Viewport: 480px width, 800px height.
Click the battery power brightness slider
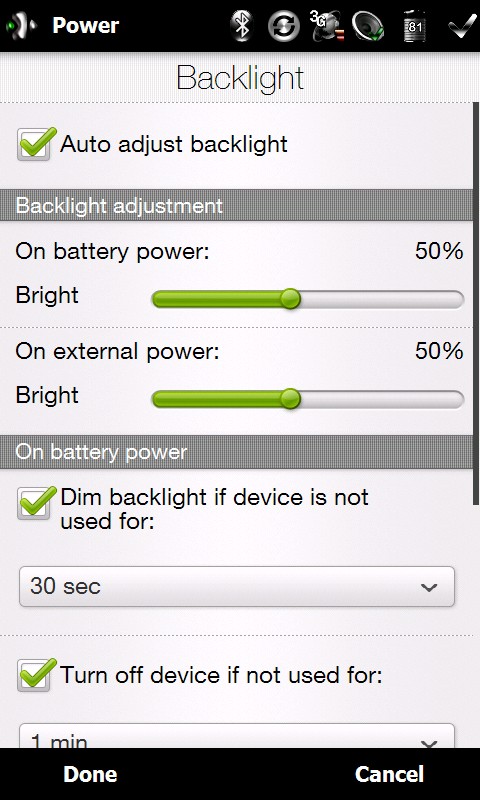[308, 299]
